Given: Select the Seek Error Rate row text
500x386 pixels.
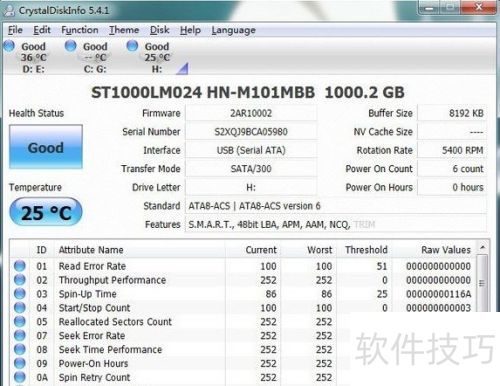Looking at the screenshot, I should pyautogui.click(x=92, y=336).
